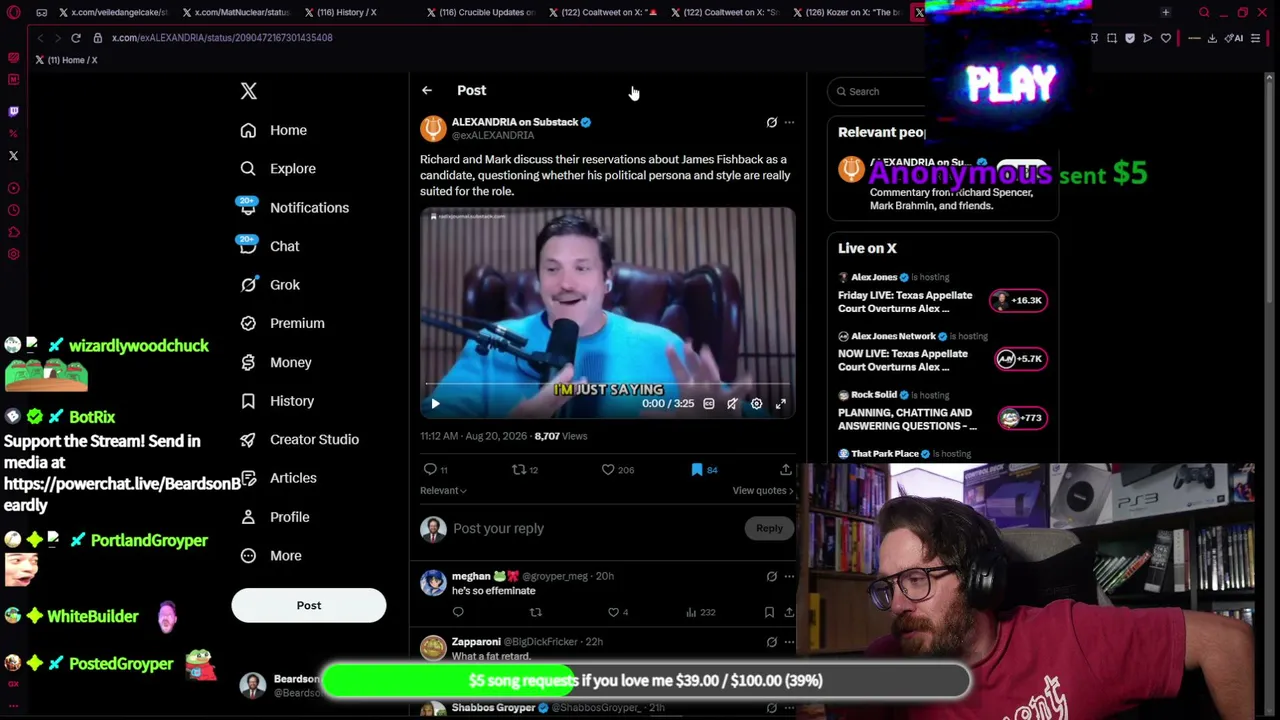
Task: Like the post with 206 likes
Action: coord(608,469)
